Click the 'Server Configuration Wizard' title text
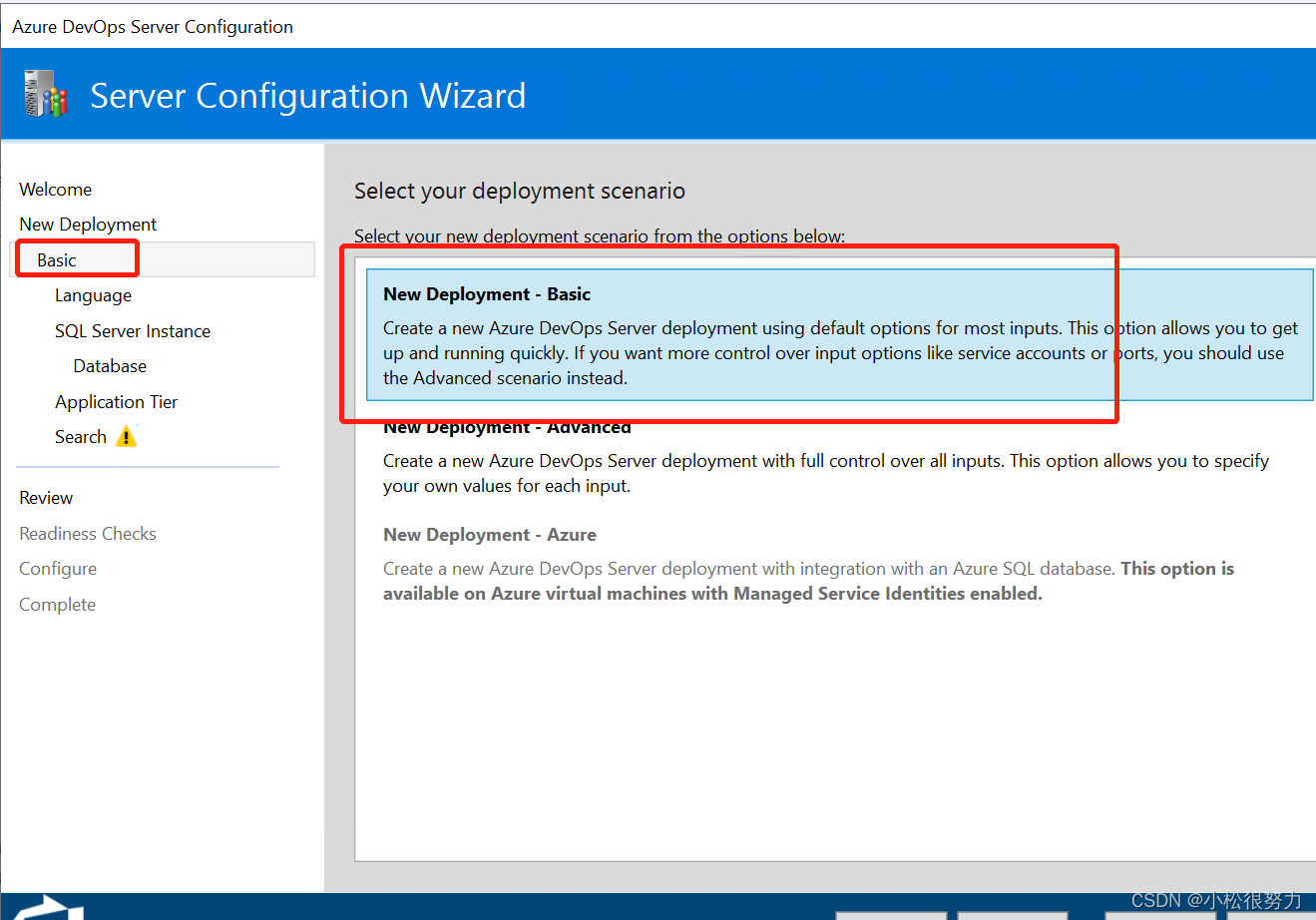This screenshot has height=920, width=1316. point(307,96)
